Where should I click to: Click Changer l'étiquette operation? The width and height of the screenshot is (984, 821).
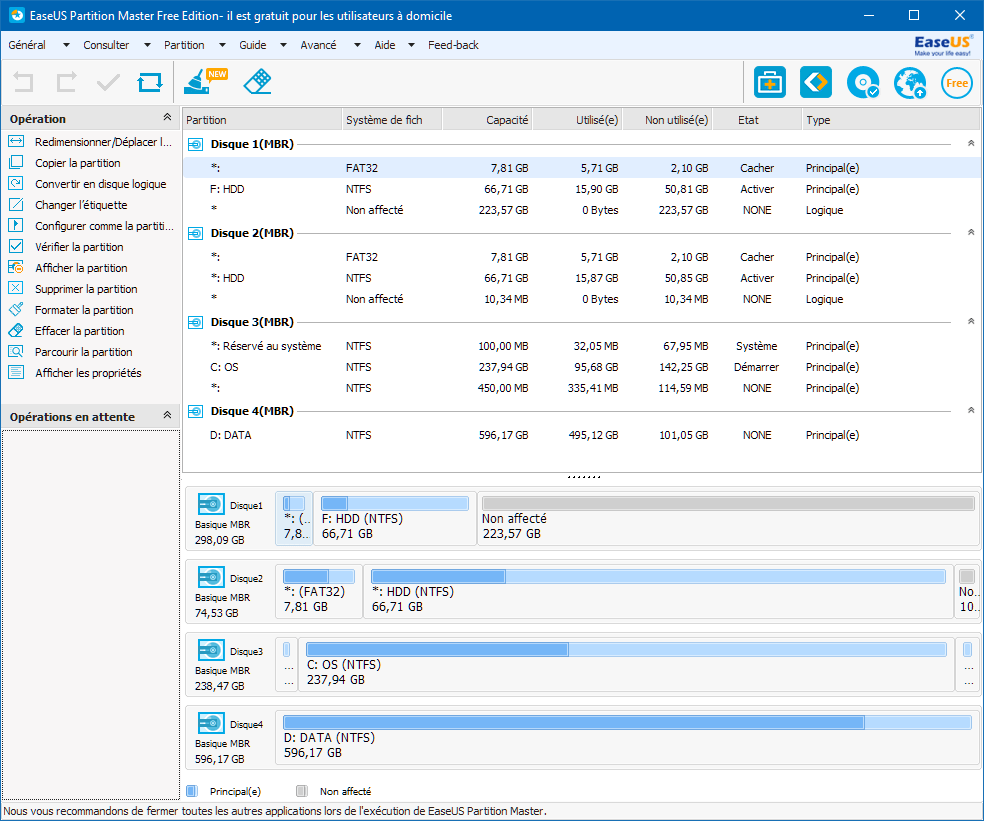[x=81, y=205]
